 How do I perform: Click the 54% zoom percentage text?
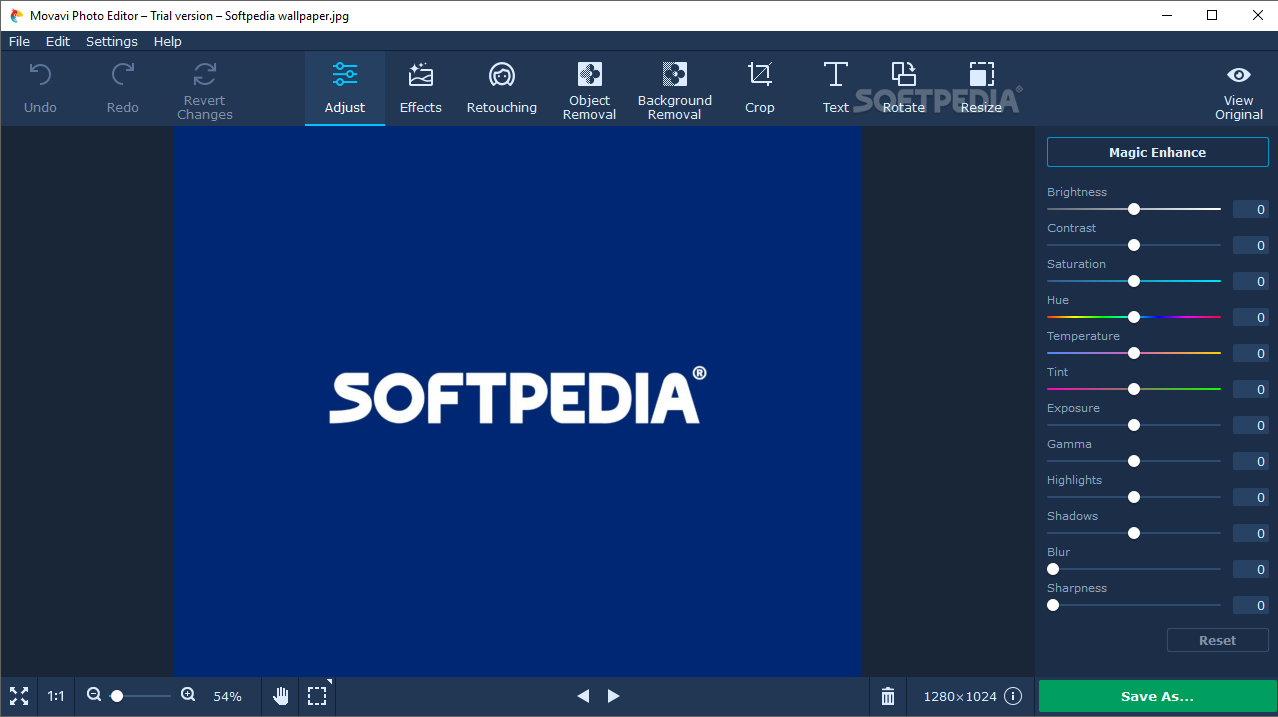[228, 696]
